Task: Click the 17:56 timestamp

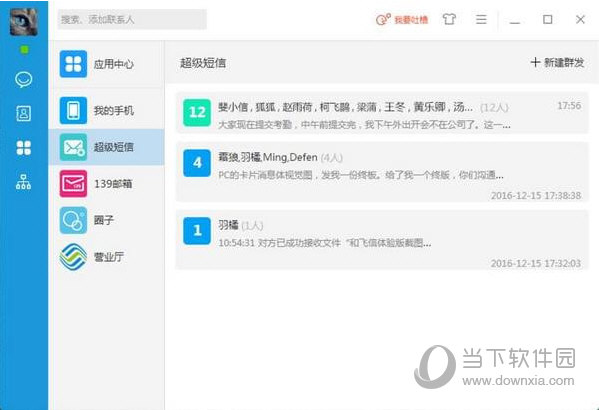Action: [x=569, y=106]
